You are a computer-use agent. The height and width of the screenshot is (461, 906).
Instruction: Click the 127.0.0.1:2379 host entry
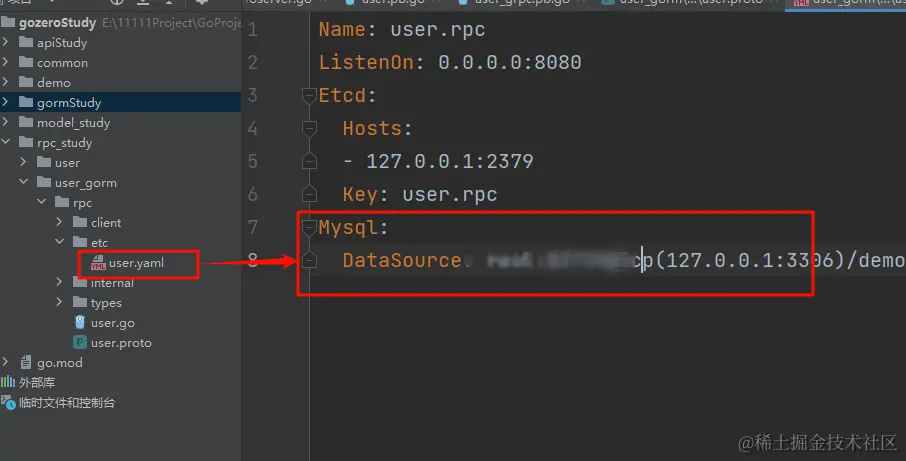coord(450,161)
